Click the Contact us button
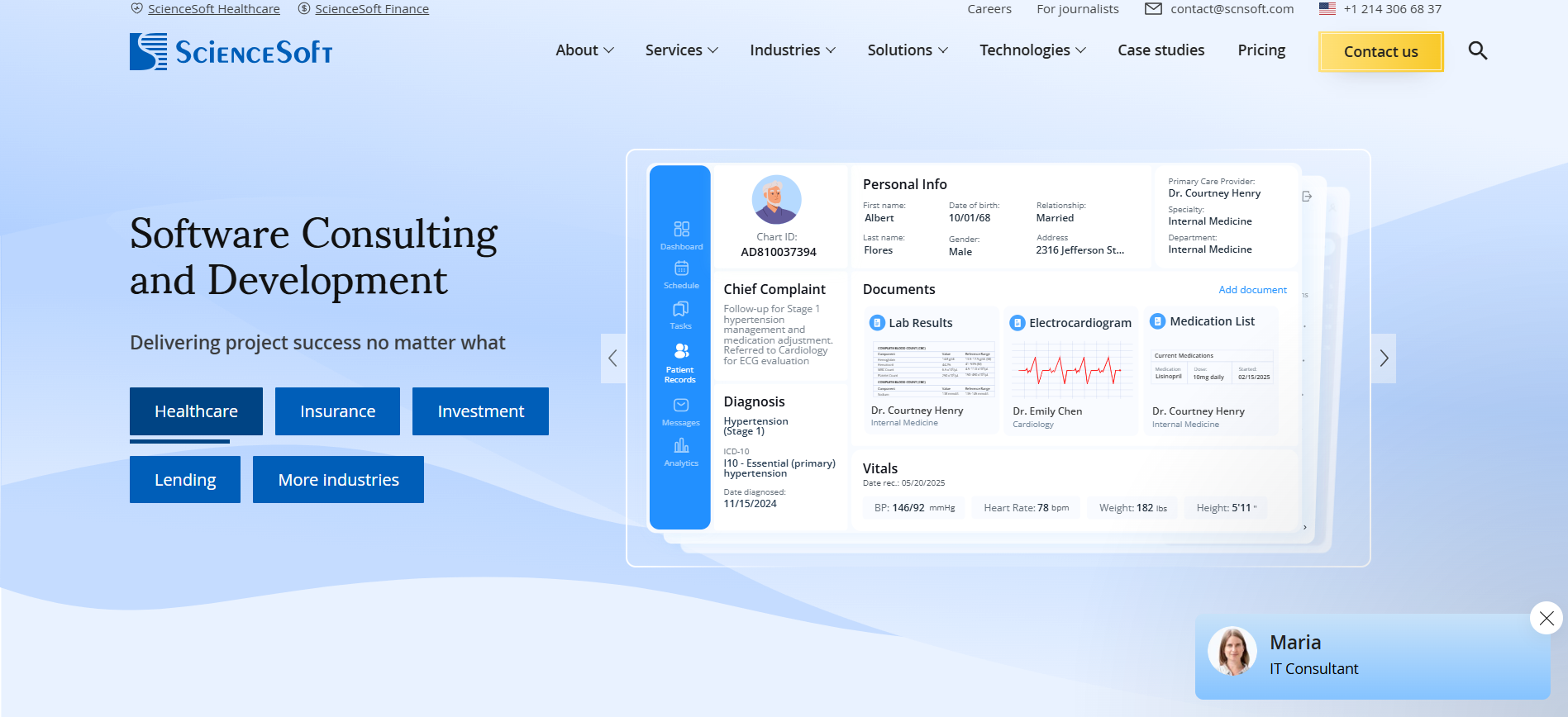1568x717 pixels. point(1380,51)
